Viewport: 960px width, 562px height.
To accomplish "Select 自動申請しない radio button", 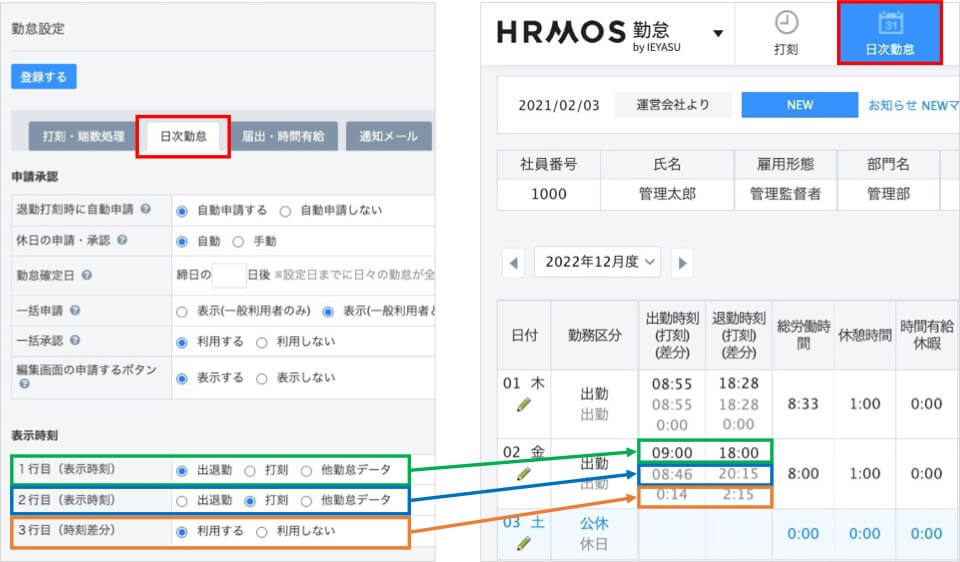I will (x=285, y=211).
